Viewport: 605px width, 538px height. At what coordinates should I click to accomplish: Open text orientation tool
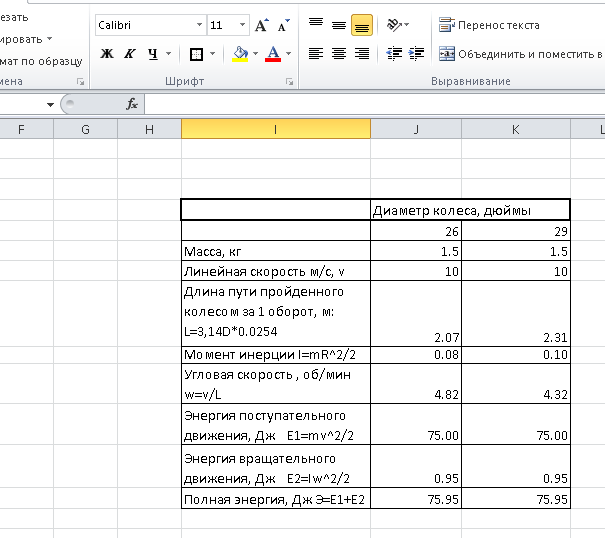394,25
